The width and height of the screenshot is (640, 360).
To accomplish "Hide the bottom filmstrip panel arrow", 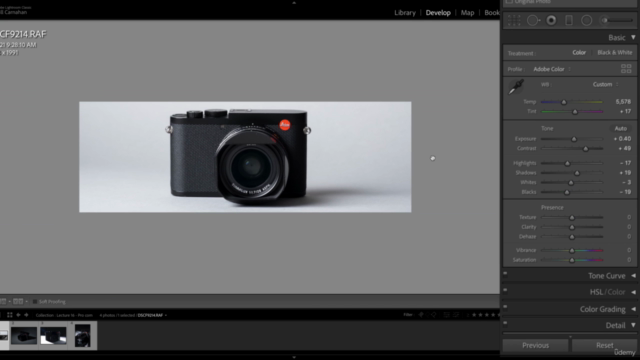I will pos(294,357).
